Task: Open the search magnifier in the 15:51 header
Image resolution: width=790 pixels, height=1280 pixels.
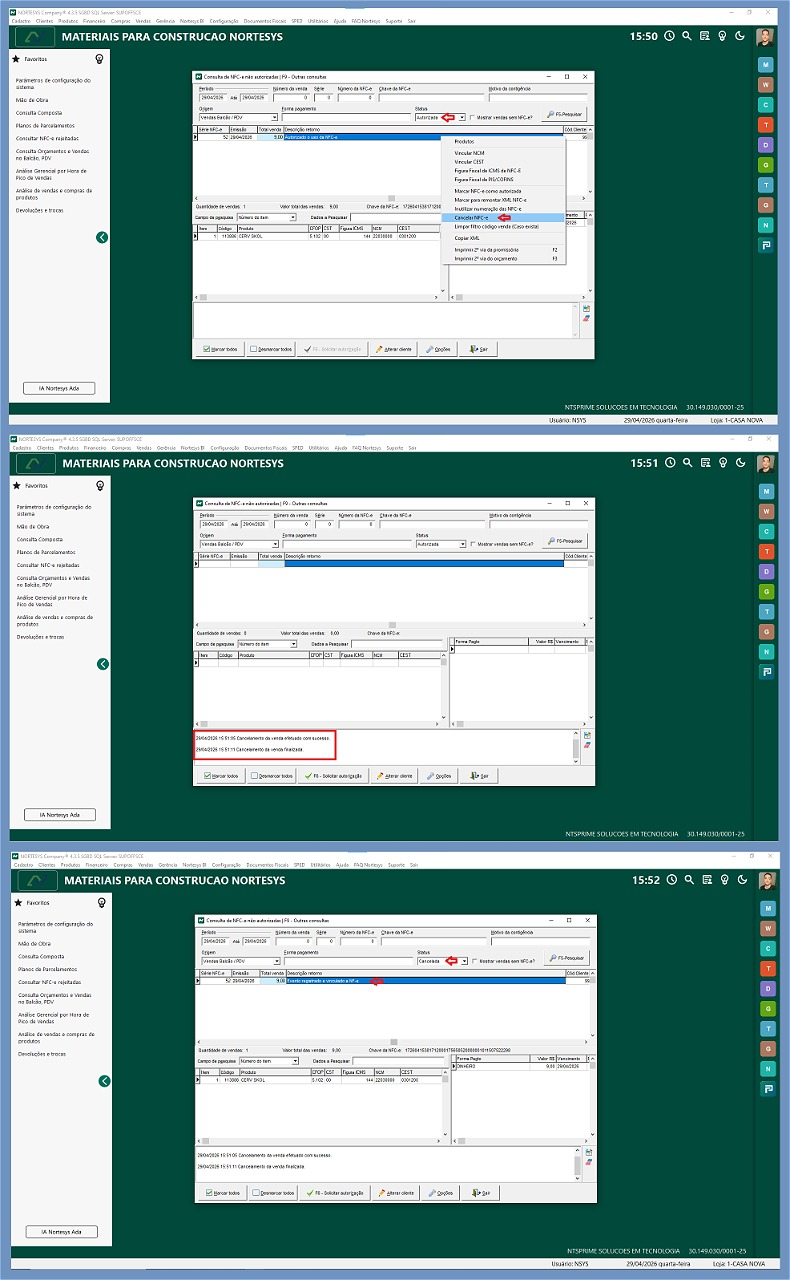Action: 687,464
